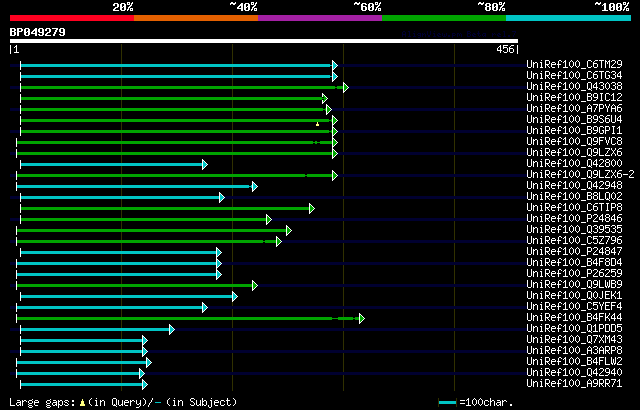
Task: Select the UniRef100_P24846 label
Action: click(574, 218)
